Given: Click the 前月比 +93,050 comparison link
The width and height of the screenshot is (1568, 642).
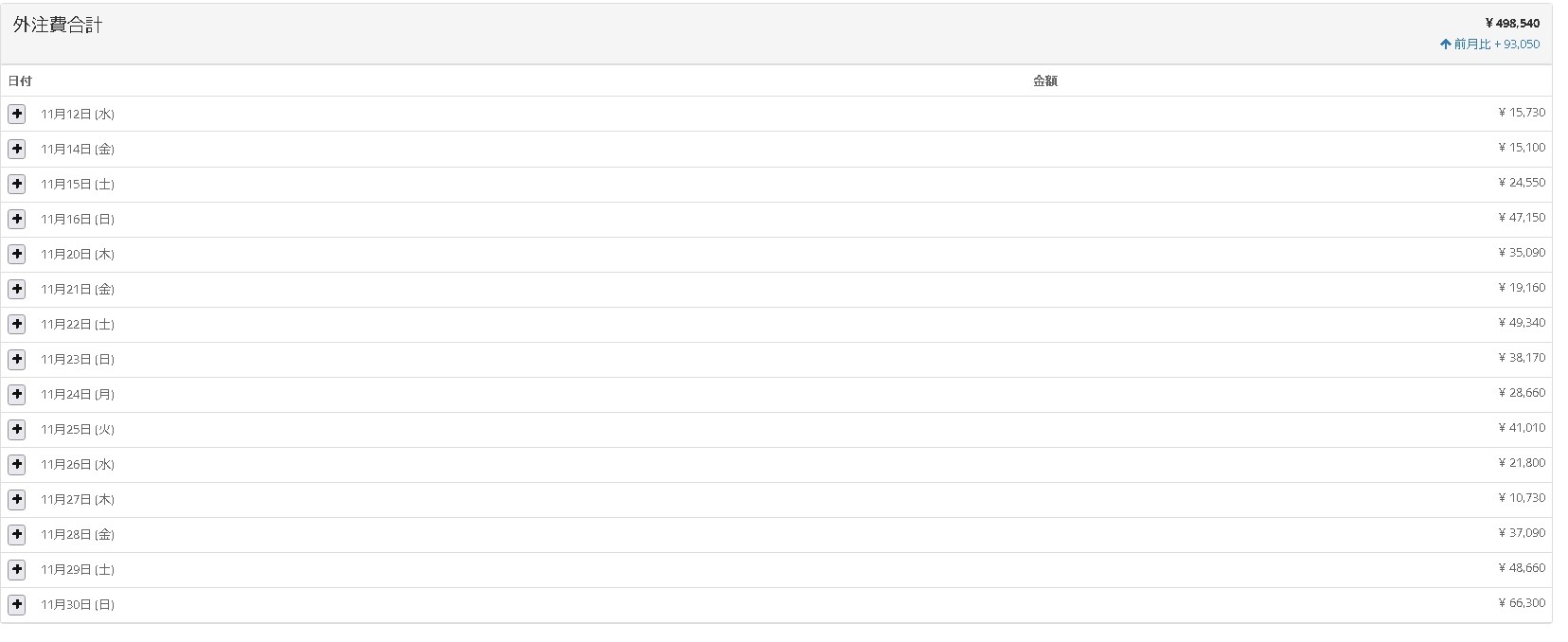Looking at the screenshot, I should click(x=1489, y=45).
